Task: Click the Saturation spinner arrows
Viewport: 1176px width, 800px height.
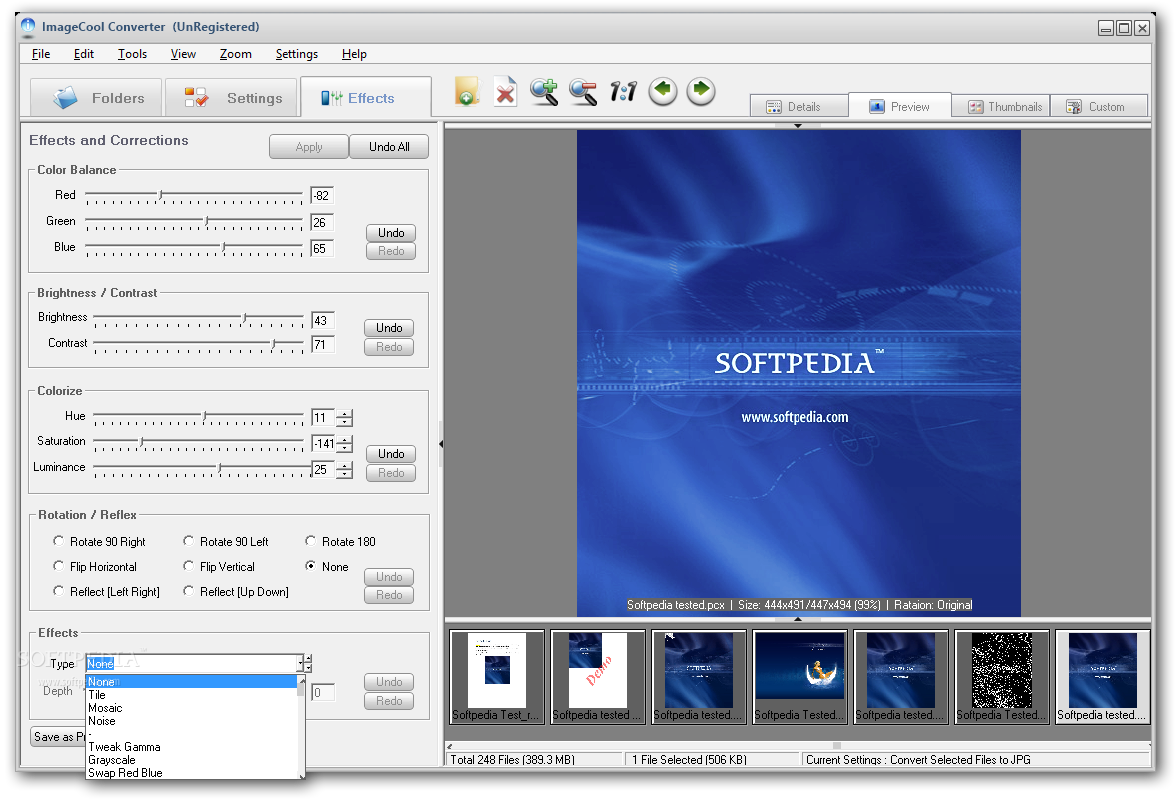Action: pos(344,444)
